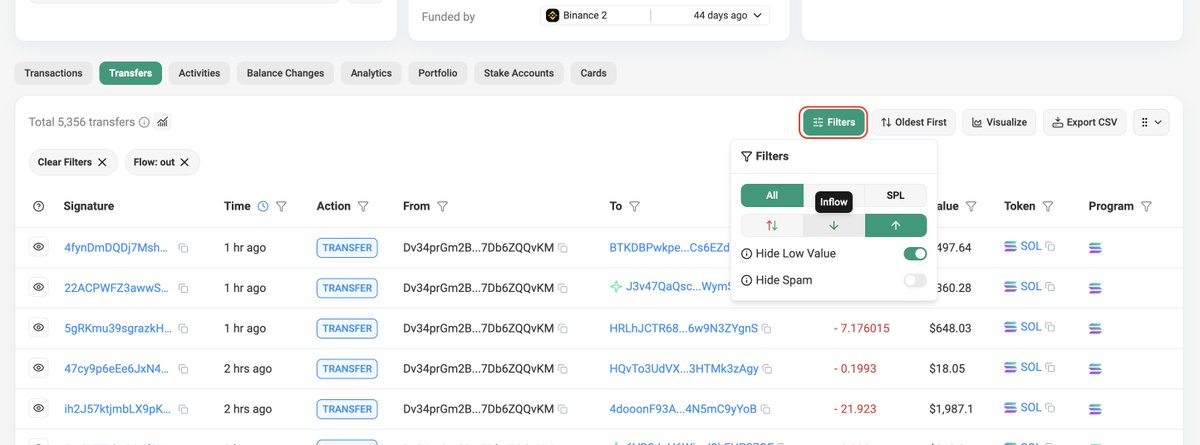
Task: Open recipient link 4dooonF93A...4N5mC9yYoB
Action: (683, 409)
